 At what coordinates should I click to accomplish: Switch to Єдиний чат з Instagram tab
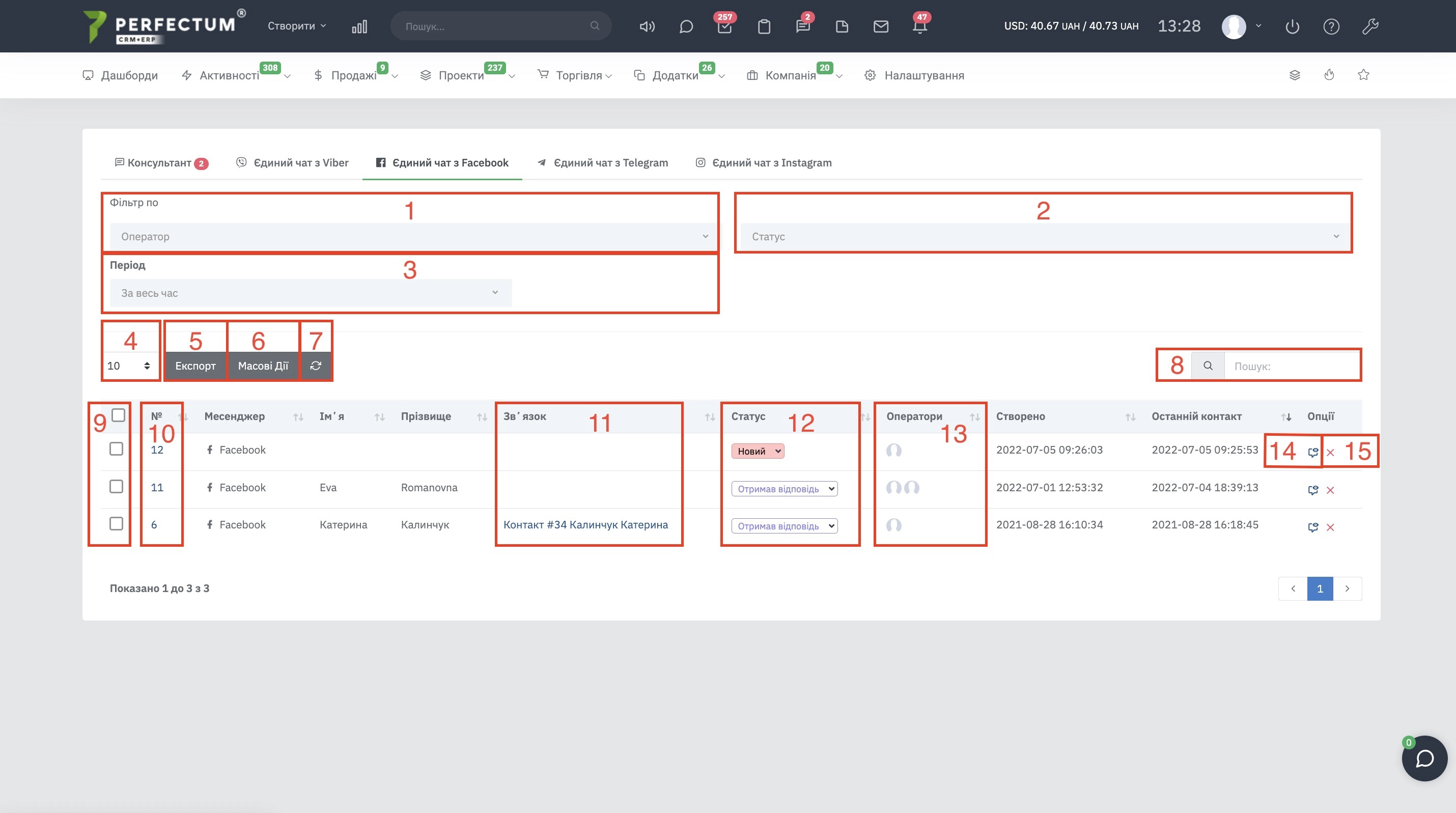(x=764, y=163)
